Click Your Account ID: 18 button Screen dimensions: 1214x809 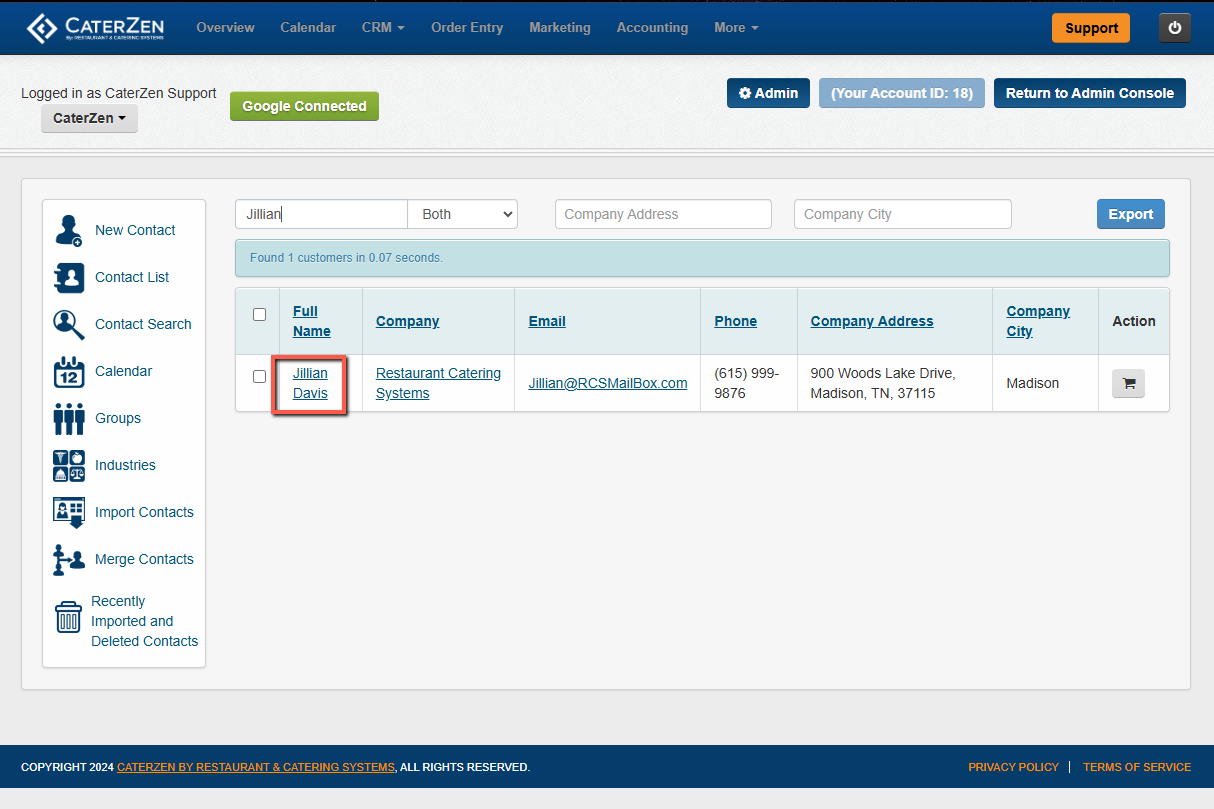pos(902,93)
